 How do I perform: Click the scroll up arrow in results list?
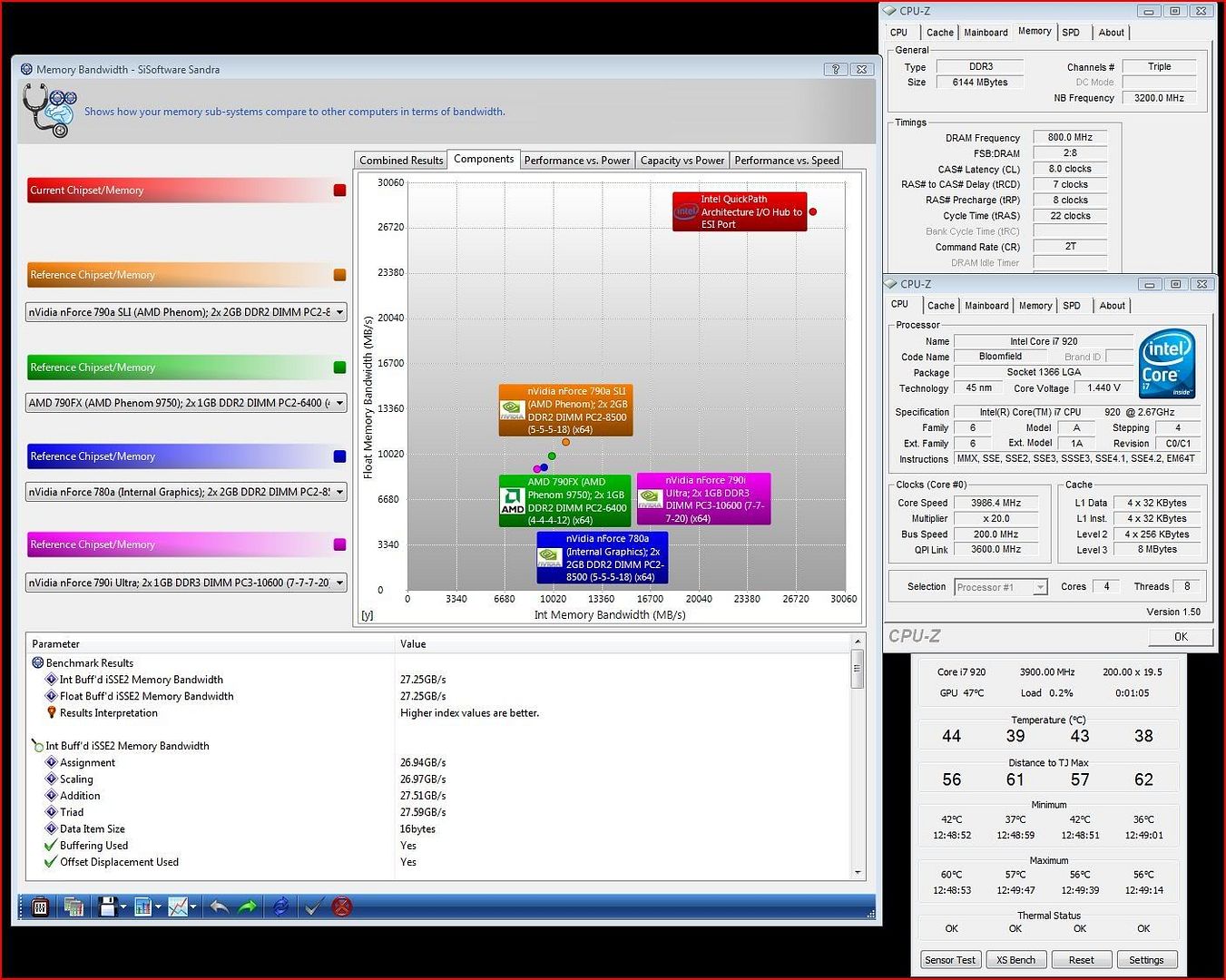coord(858,642)
